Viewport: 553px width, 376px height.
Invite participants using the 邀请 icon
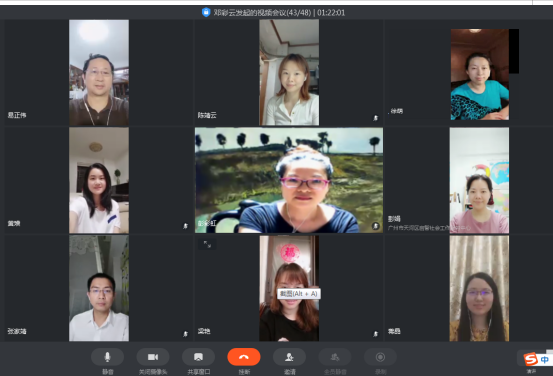(x=289, y=357)
